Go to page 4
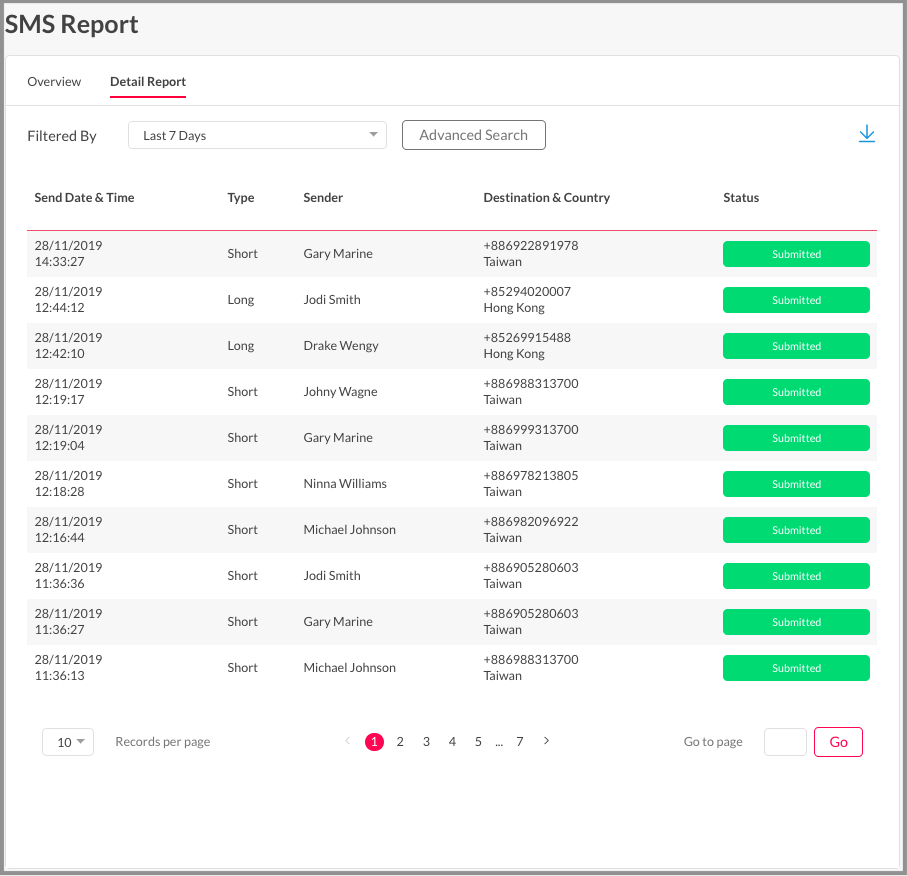This screenshot has height=876, width=907. pyautogui.click(x=452, y=742)
